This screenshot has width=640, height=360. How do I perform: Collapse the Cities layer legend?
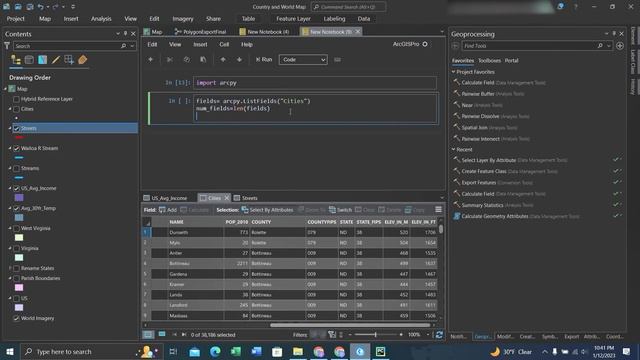click(10, 109)
